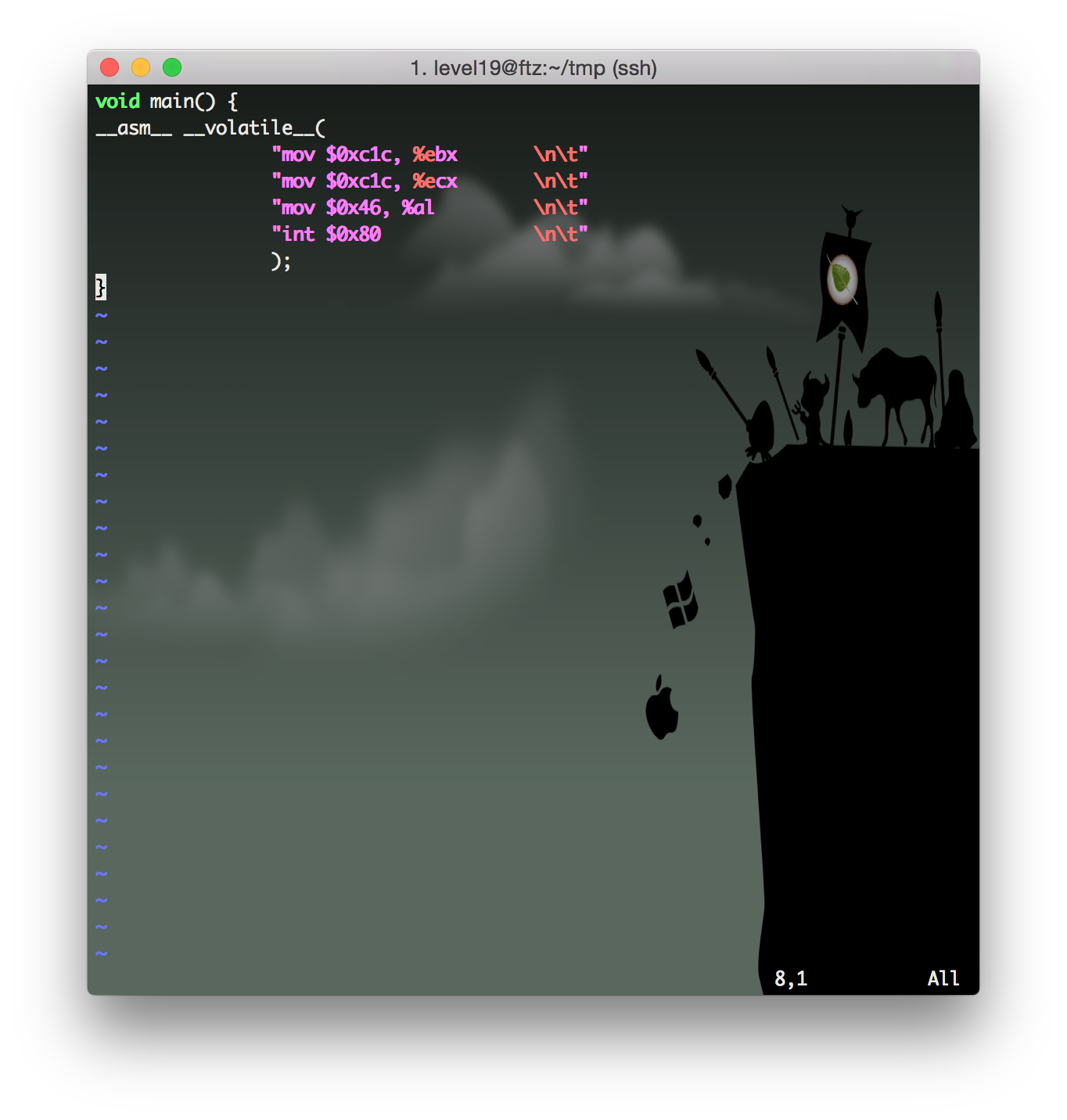
Task: Click the highlighted closing brace cursor
Action: pos(101,287)
